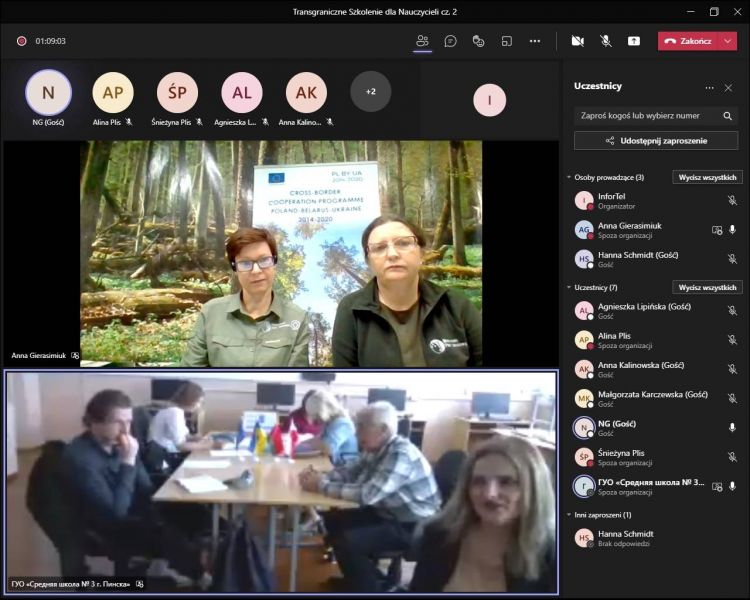This screenshot has width=750, height=600.
Task: Open the participants panel icon
Action: 422,41
